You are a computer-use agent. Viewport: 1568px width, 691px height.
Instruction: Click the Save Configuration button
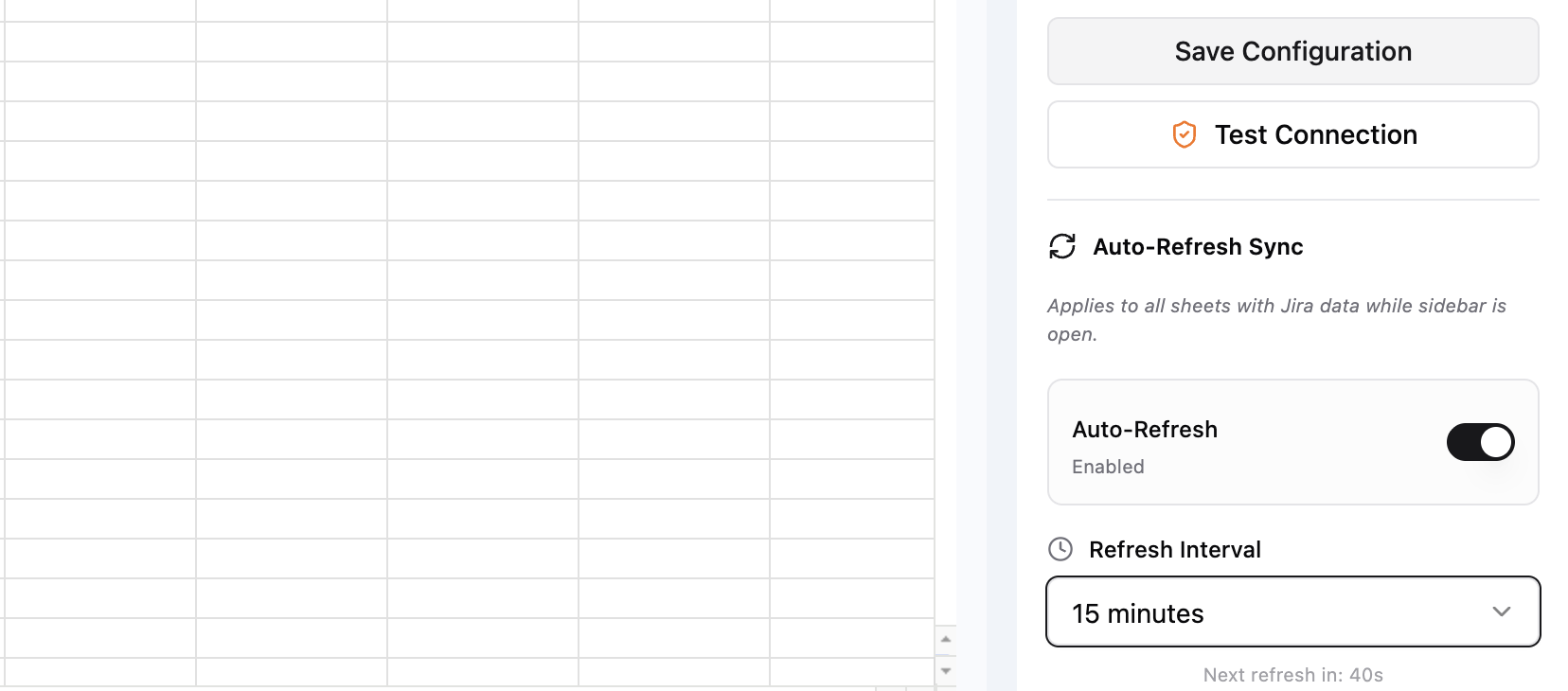click(1292, 51)
